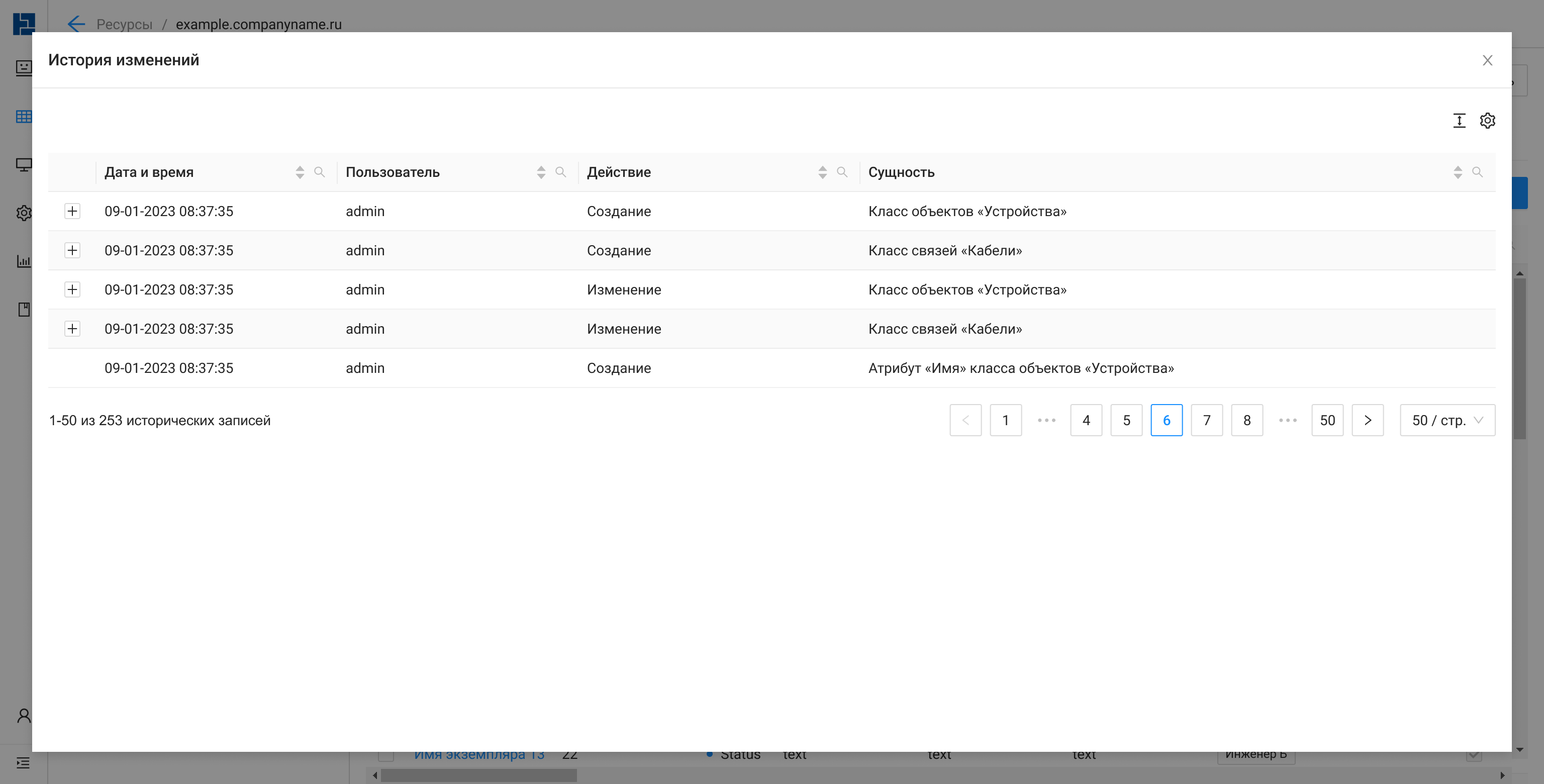Sort by Пользователь column header
The image size is (1544, 784).
click(x=541, y=172)
